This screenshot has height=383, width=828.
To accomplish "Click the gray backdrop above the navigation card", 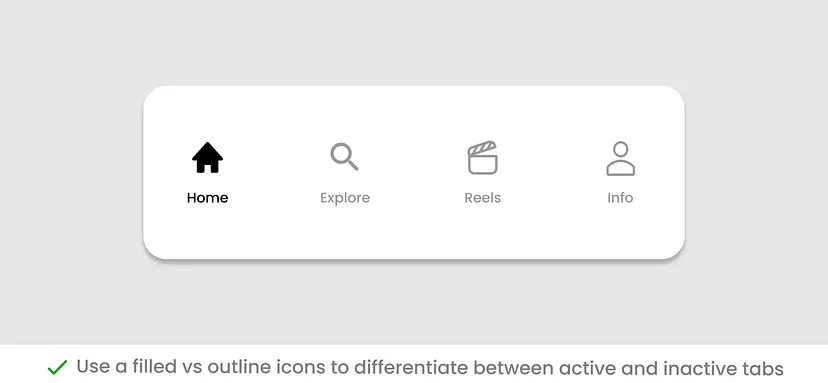I will click(414, 42).
